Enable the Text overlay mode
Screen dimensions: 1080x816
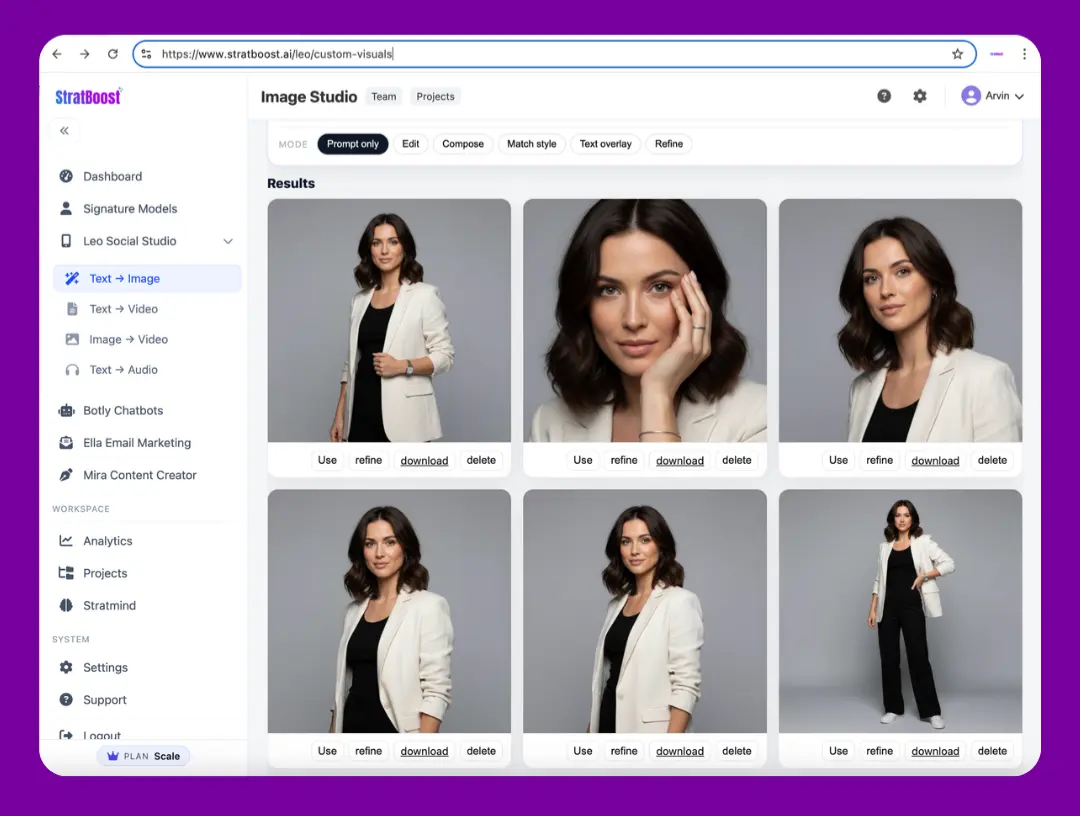(x=605, y=143)
